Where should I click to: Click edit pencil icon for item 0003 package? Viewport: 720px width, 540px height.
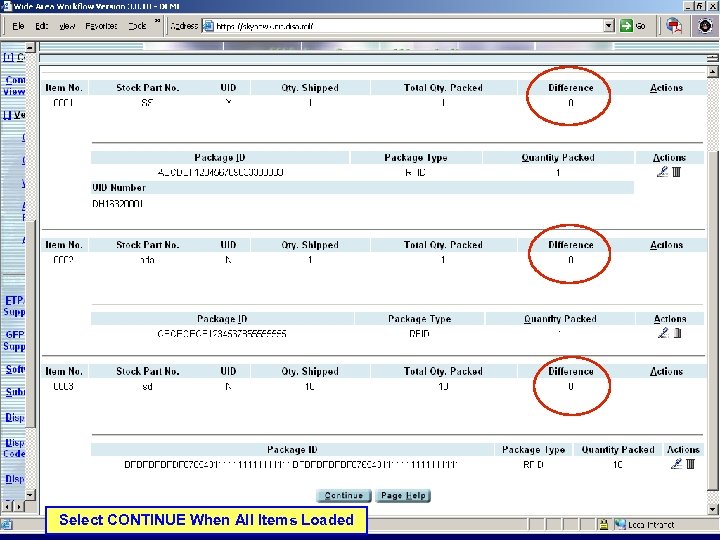tap(676, 464)
